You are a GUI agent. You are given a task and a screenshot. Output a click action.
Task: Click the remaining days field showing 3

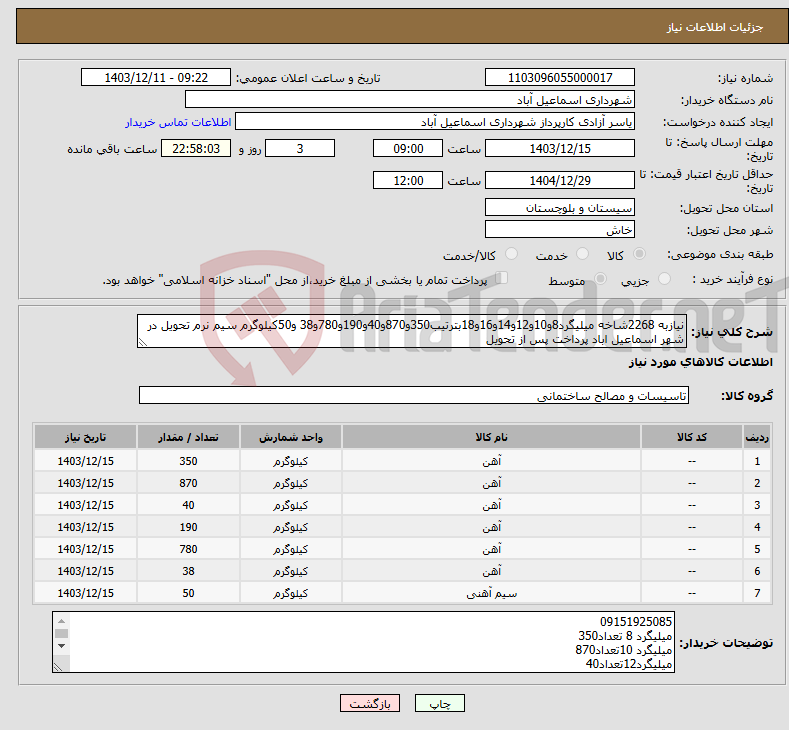[x=300, y=148]
